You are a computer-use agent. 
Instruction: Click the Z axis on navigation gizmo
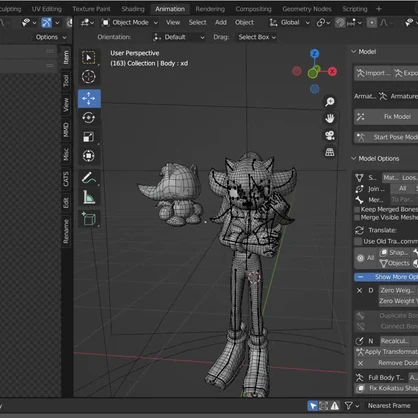(x=314, y=54)
